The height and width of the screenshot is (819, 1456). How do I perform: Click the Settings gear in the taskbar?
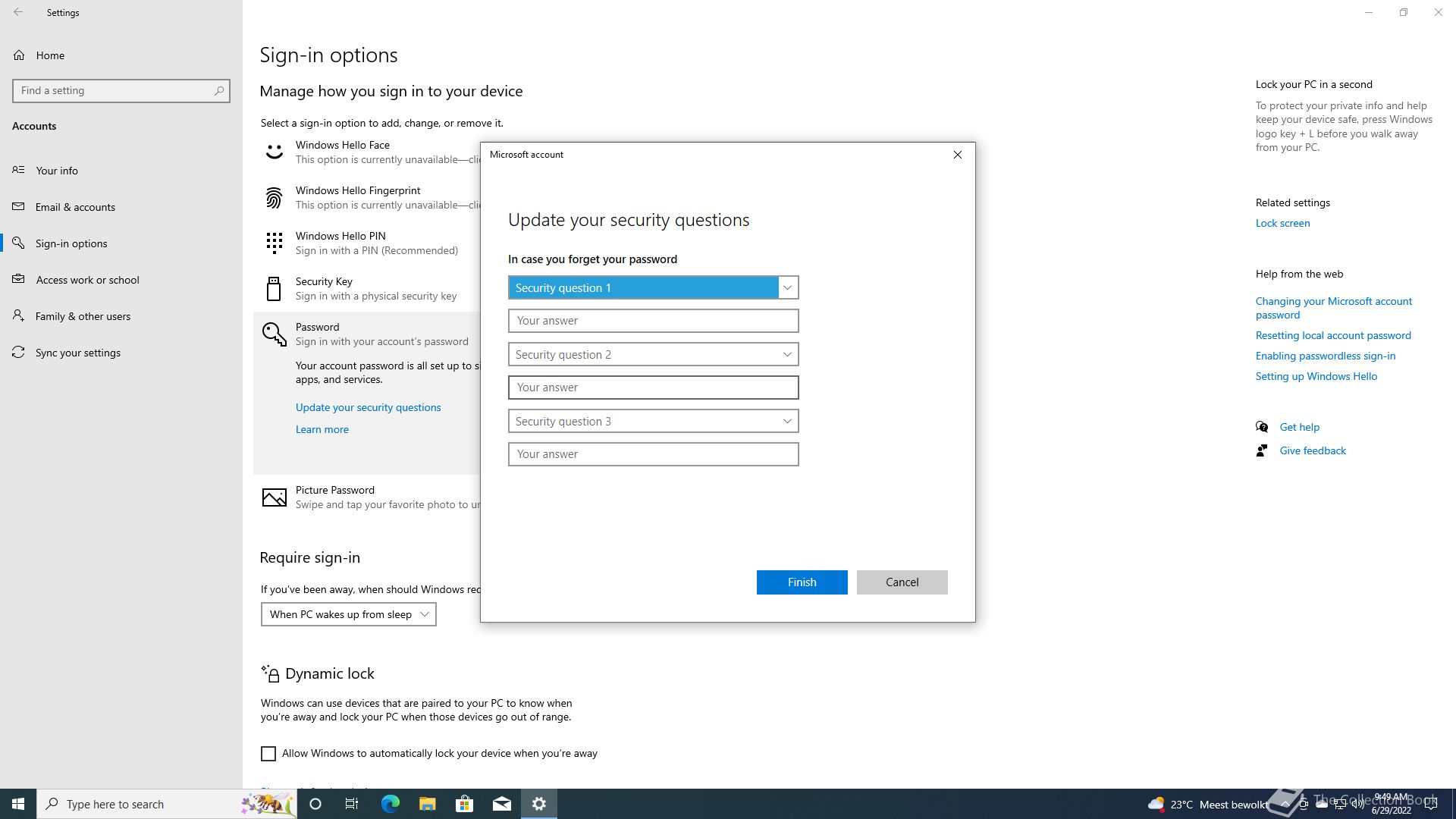pos(539,804)
